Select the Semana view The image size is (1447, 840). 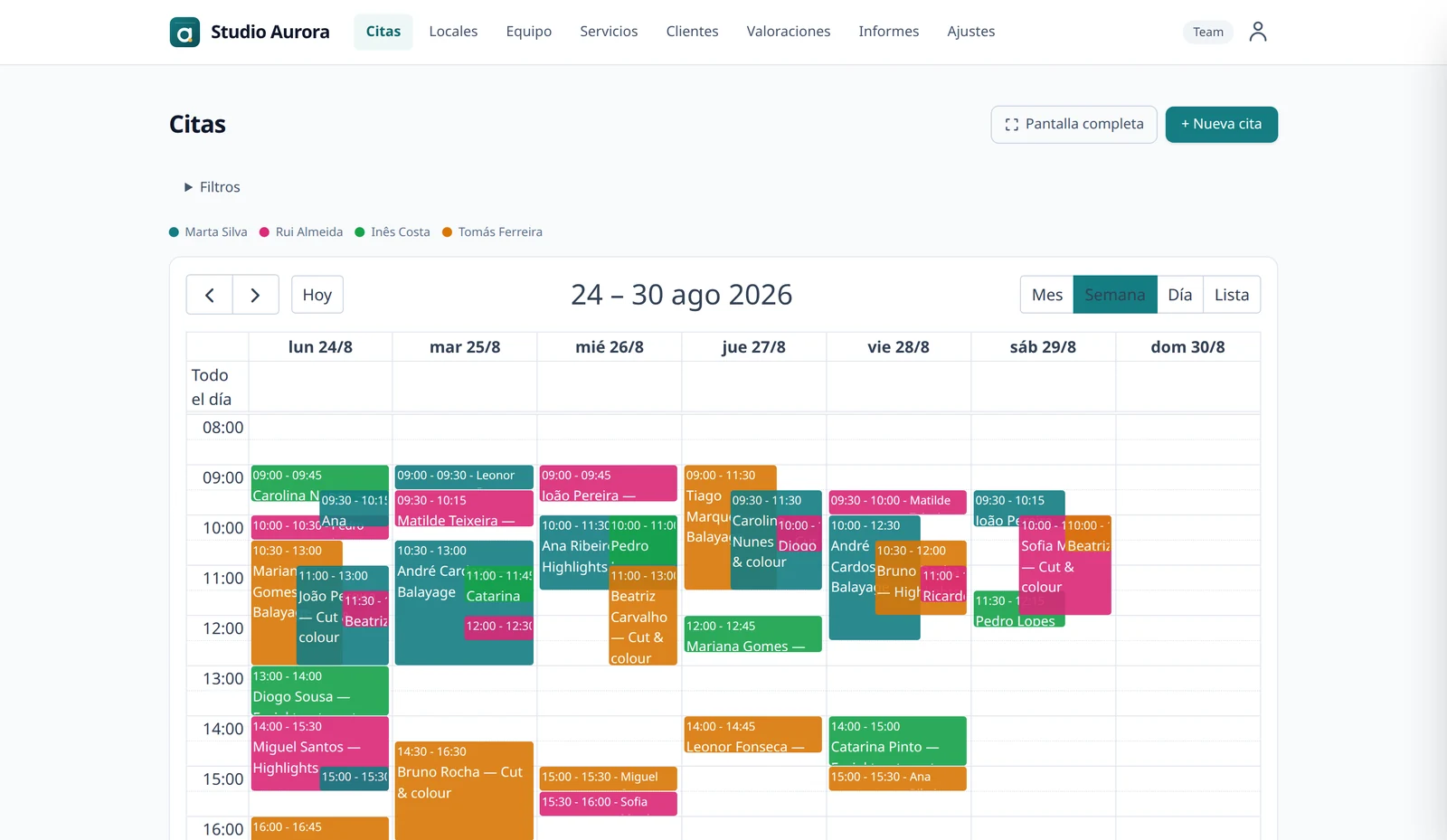point(1115,295)
